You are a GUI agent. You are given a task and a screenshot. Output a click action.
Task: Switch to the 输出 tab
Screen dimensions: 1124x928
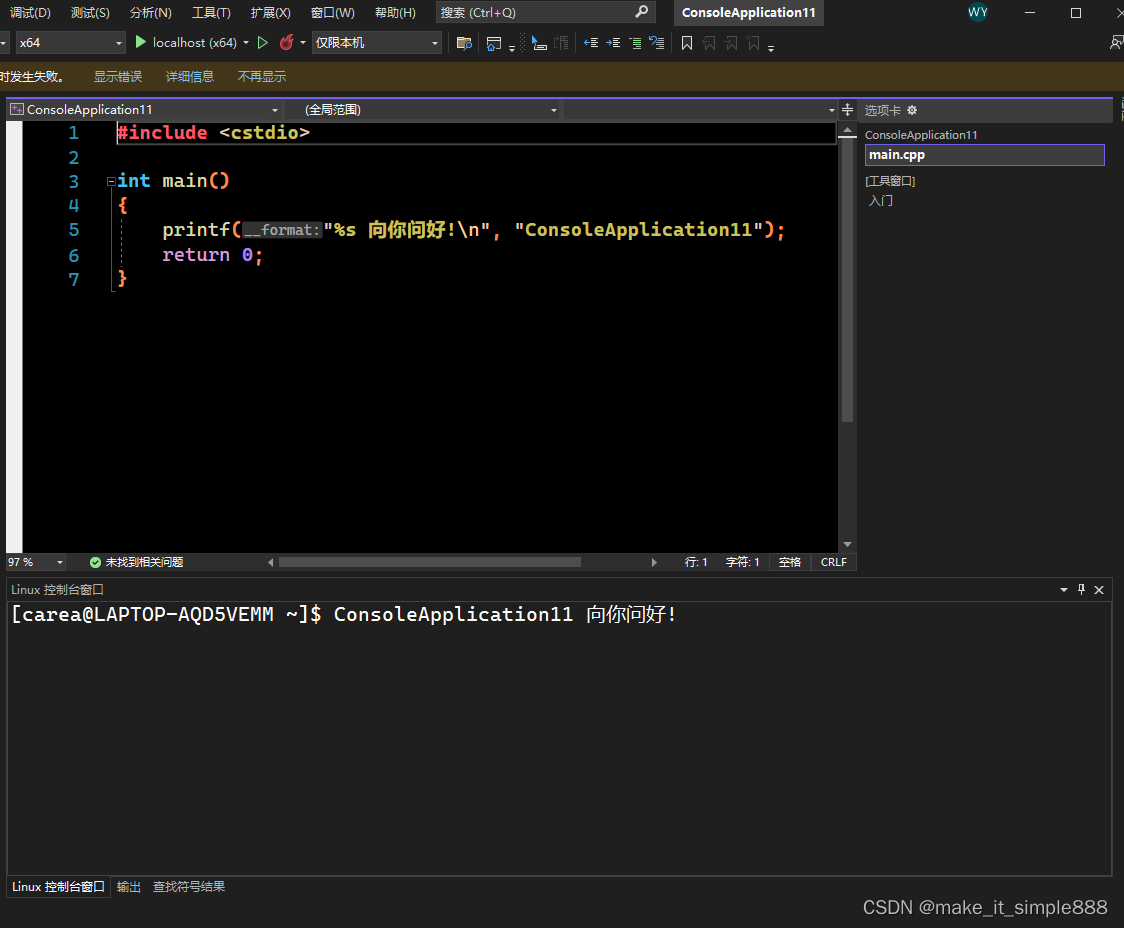coord(128,886)
